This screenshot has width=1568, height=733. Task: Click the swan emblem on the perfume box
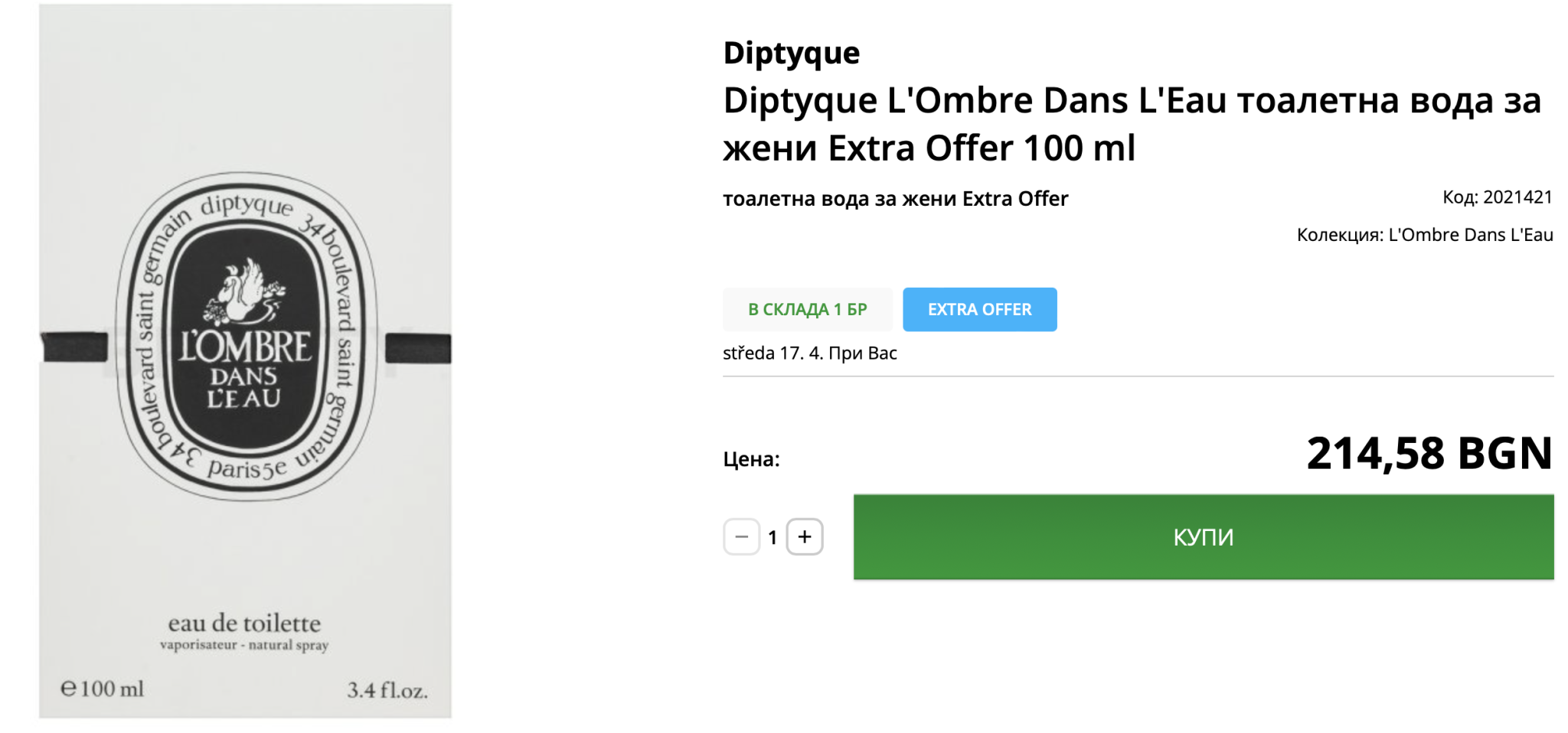pyautogui.click(x=245, y=291)
